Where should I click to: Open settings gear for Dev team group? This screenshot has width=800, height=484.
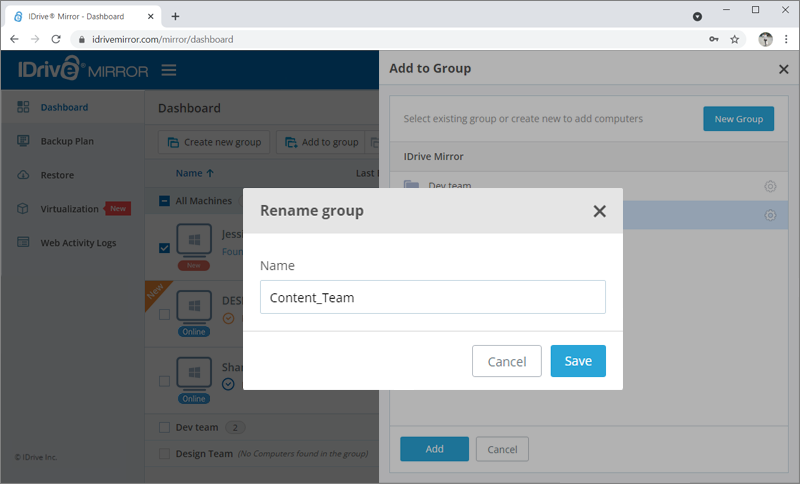(770, 186)
